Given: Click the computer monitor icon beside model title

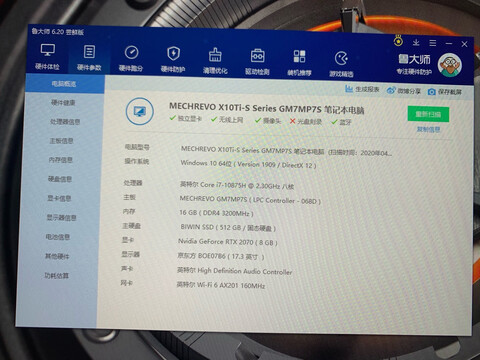Looking at the screenshot, I should [140, 111].
